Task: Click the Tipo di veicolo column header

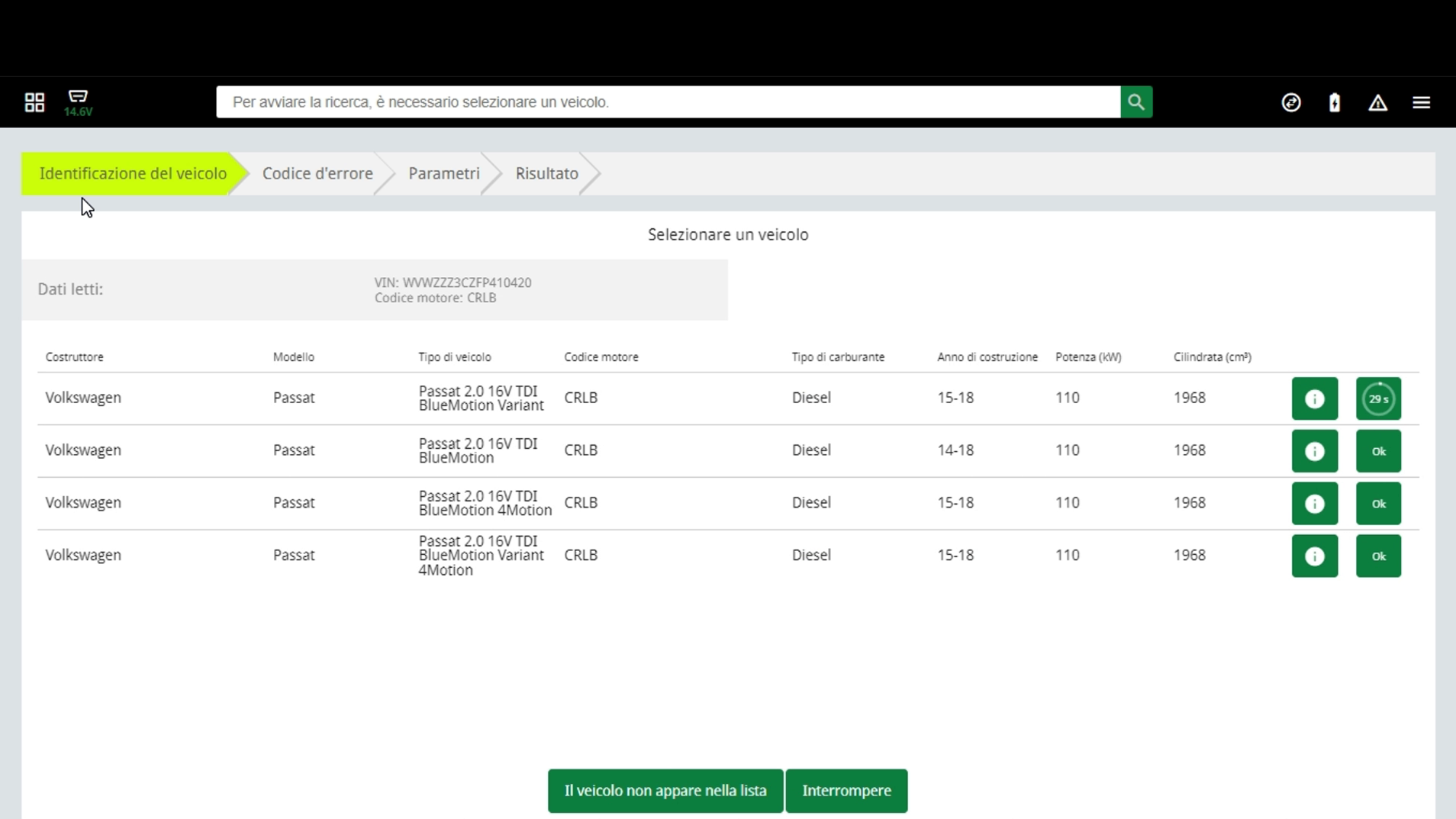Action: coord(454,356)
